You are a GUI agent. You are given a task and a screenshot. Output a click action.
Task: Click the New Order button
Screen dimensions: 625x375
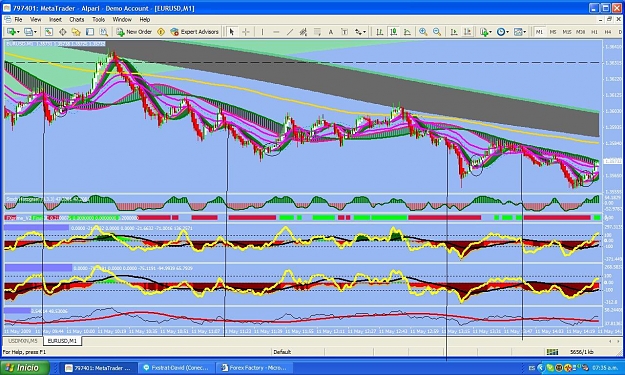click(134, 32)
